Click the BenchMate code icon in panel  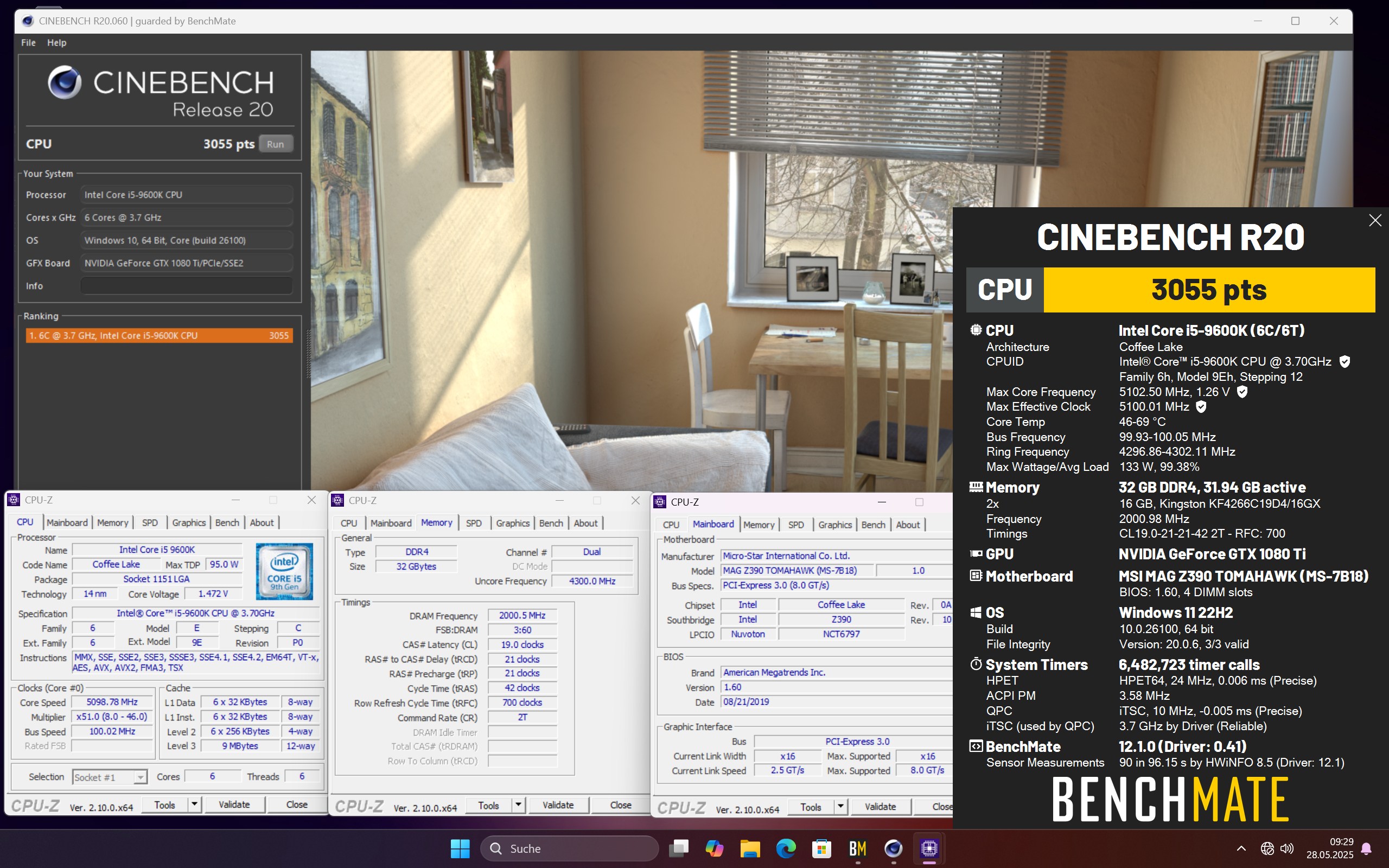[976, 746]
